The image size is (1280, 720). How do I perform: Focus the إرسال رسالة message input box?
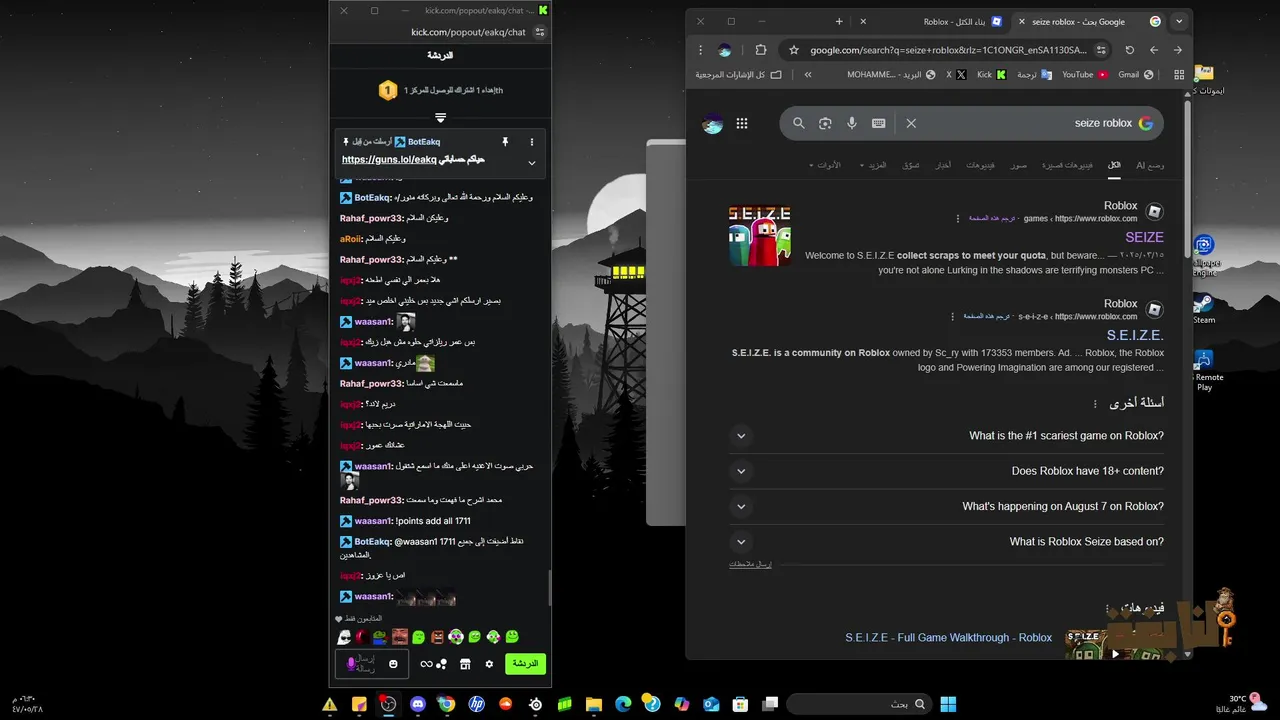(372, 664)
